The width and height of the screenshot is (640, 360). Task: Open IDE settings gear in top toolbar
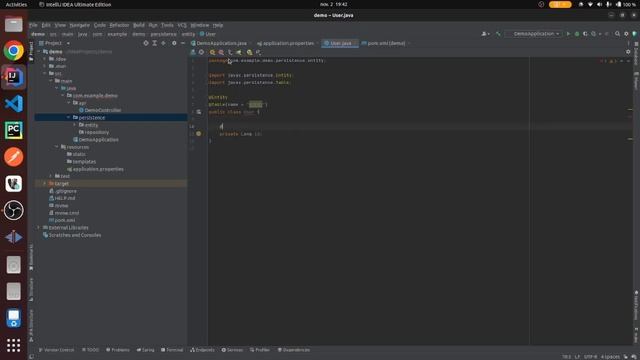[626, 34]
